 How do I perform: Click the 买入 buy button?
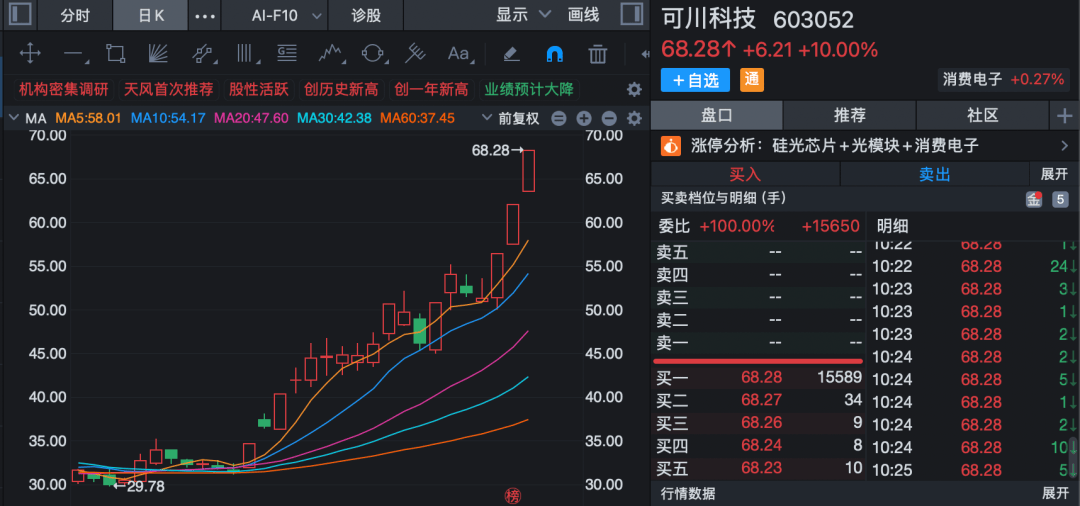point(744,174)
